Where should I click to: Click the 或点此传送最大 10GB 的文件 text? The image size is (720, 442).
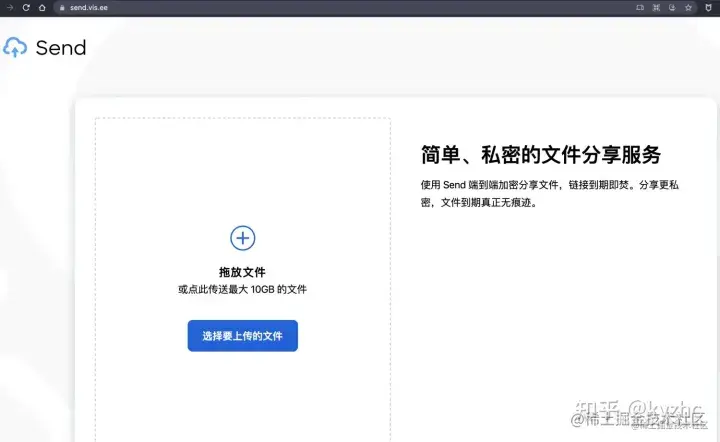point(242,289)
